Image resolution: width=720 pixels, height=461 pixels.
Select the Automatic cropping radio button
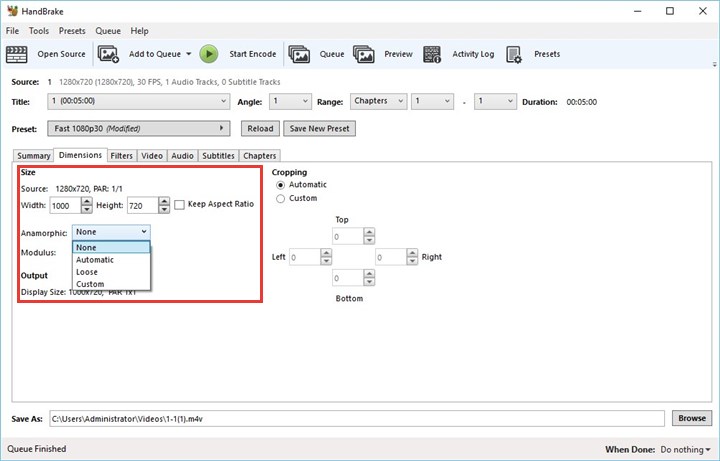(280, 185)
